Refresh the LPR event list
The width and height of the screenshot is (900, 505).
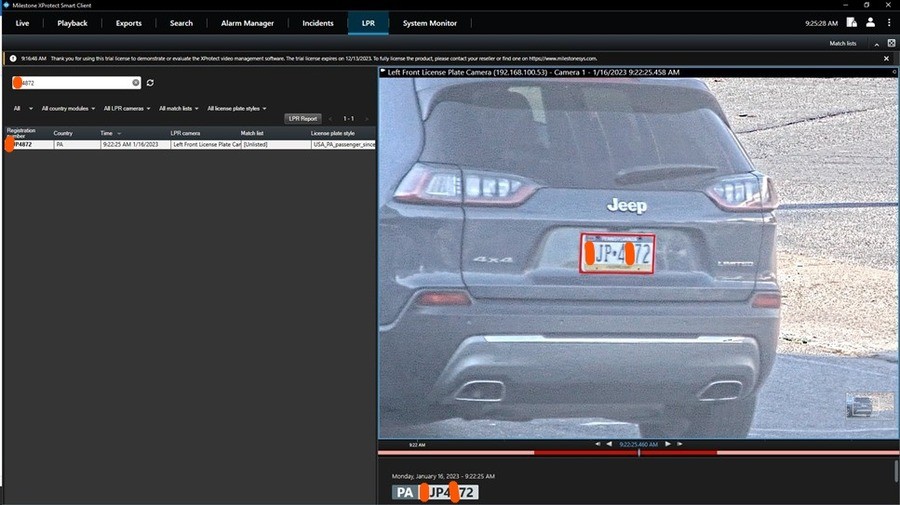(x=150, y=83)
